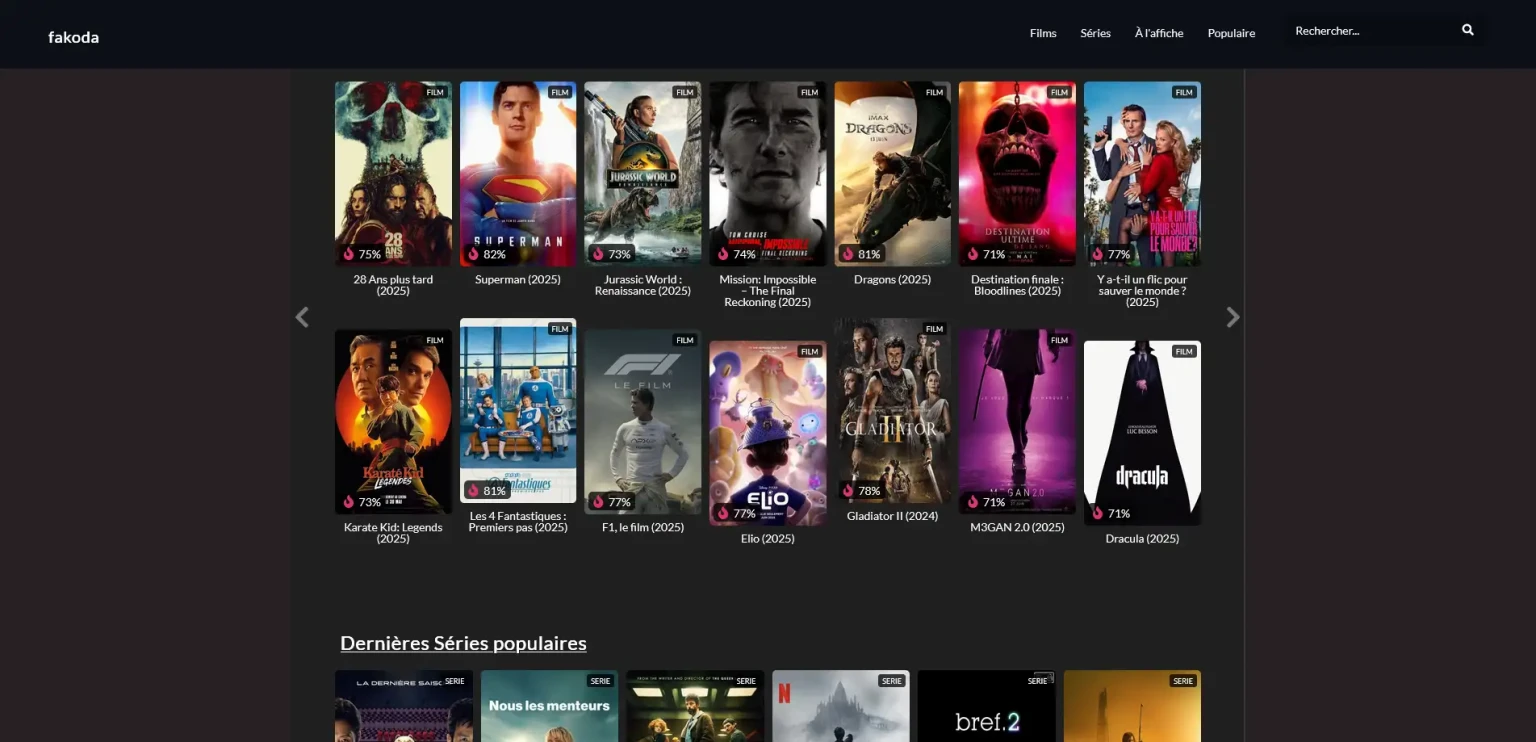Open the Nous les menteurs series thumbnail
The height and width of the screenshot is (742, 1536).
tap(549, 706)
